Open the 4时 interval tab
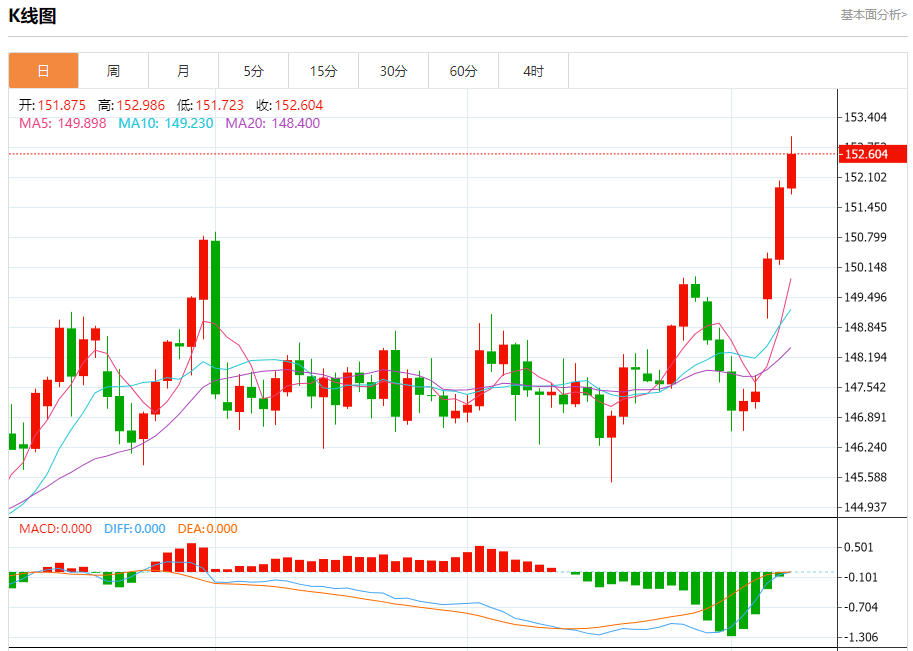Screen dimensions: 913x651 coord(533,71)
